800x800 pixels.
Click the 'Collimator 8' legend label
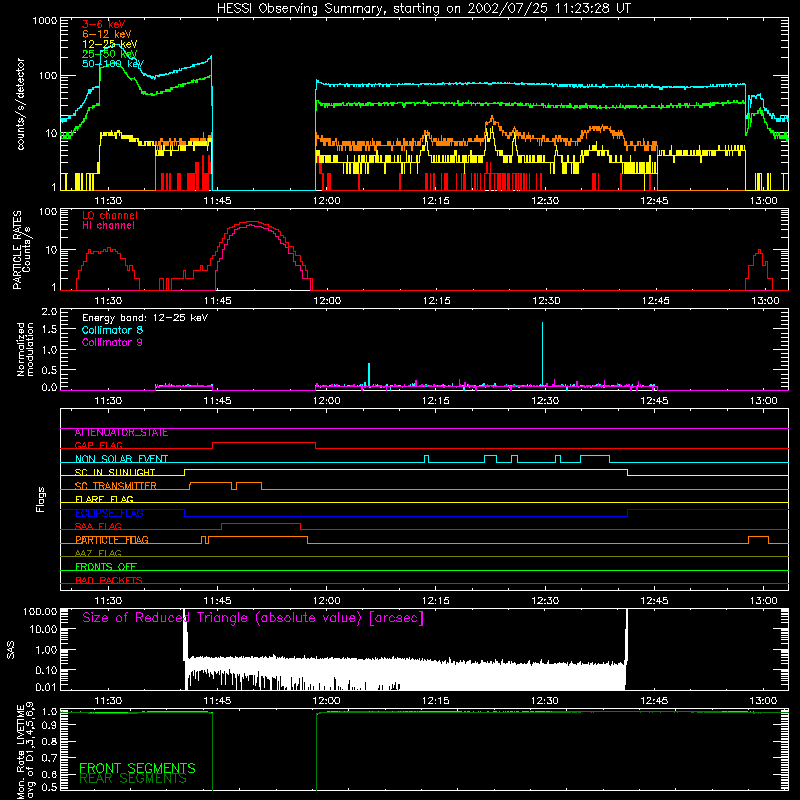tap(112, 330)
